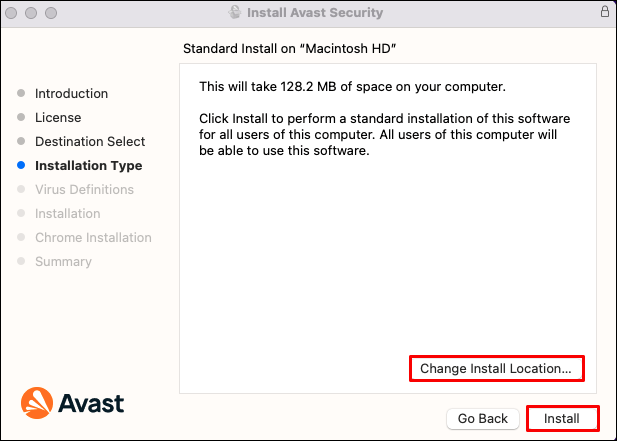Screen dimensions: 617x441
Task: Click the installer package icon in title
Action: coord(233,12)
